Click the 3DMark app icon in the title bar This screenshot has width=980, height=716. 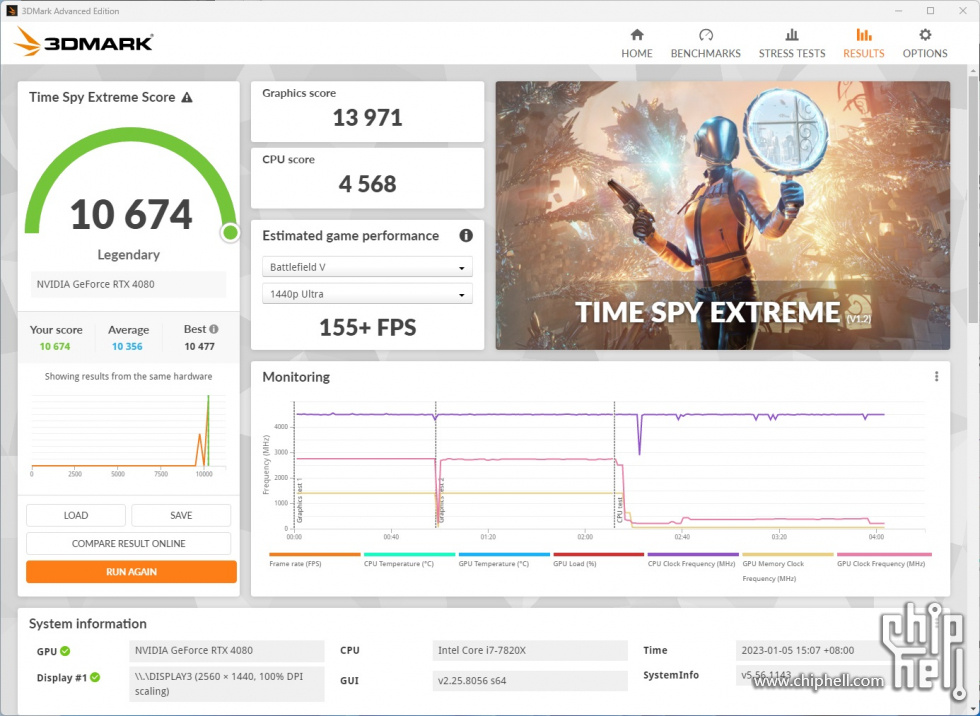(11, 11)
